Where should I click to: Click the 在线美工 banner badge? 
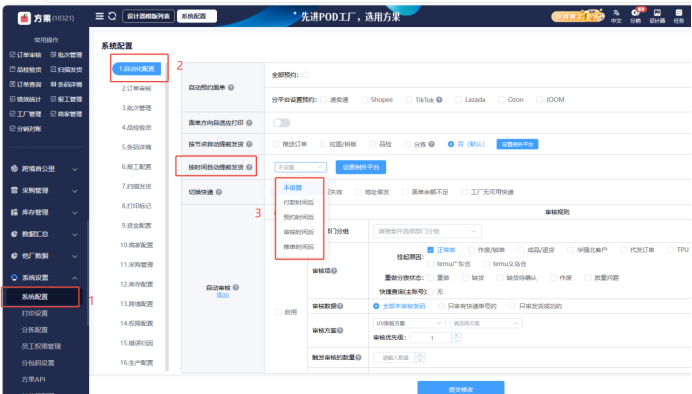[x=578, y=16]
